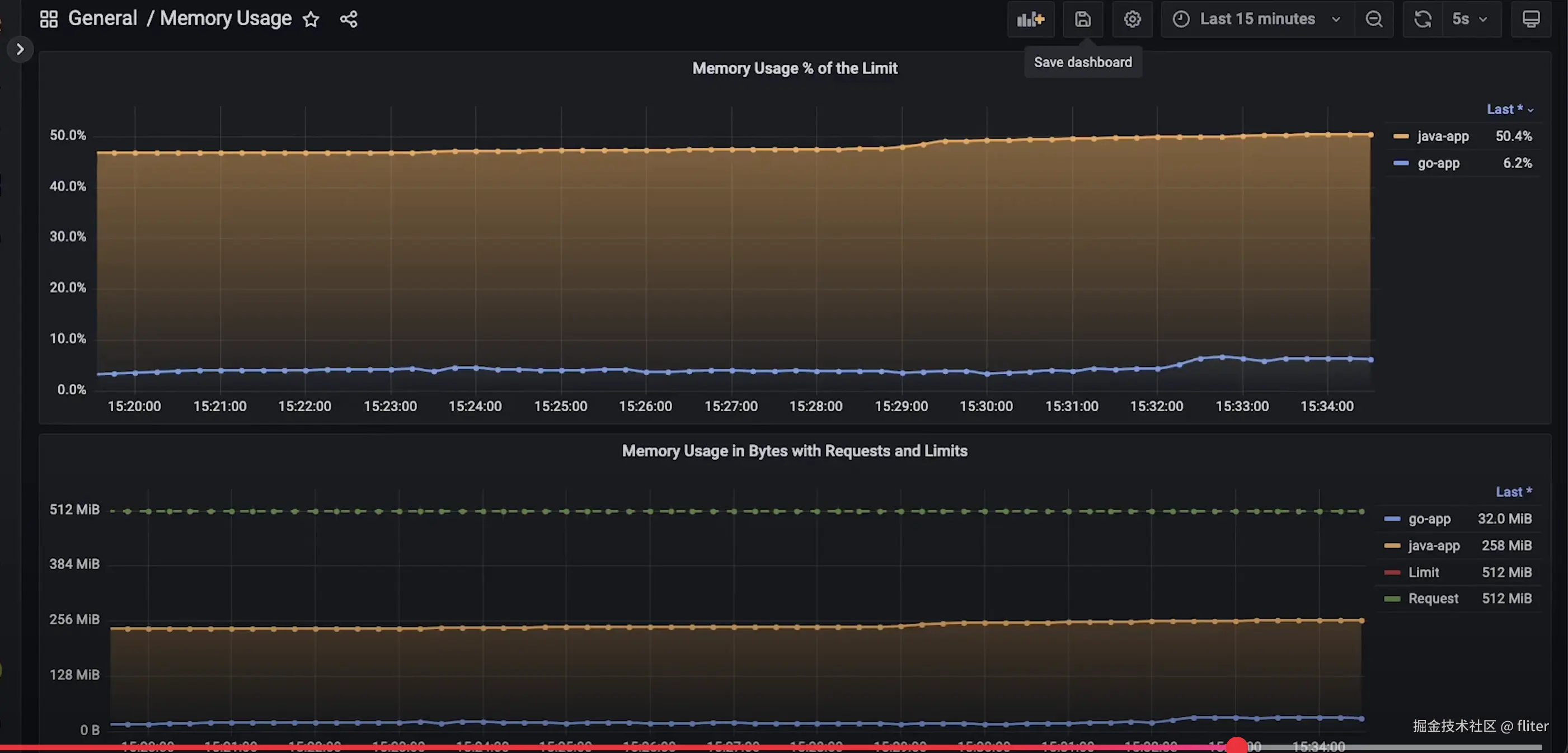Toggle go-app series in top legend
This screenshot has width=1568, height=753.
(1438, 163)
